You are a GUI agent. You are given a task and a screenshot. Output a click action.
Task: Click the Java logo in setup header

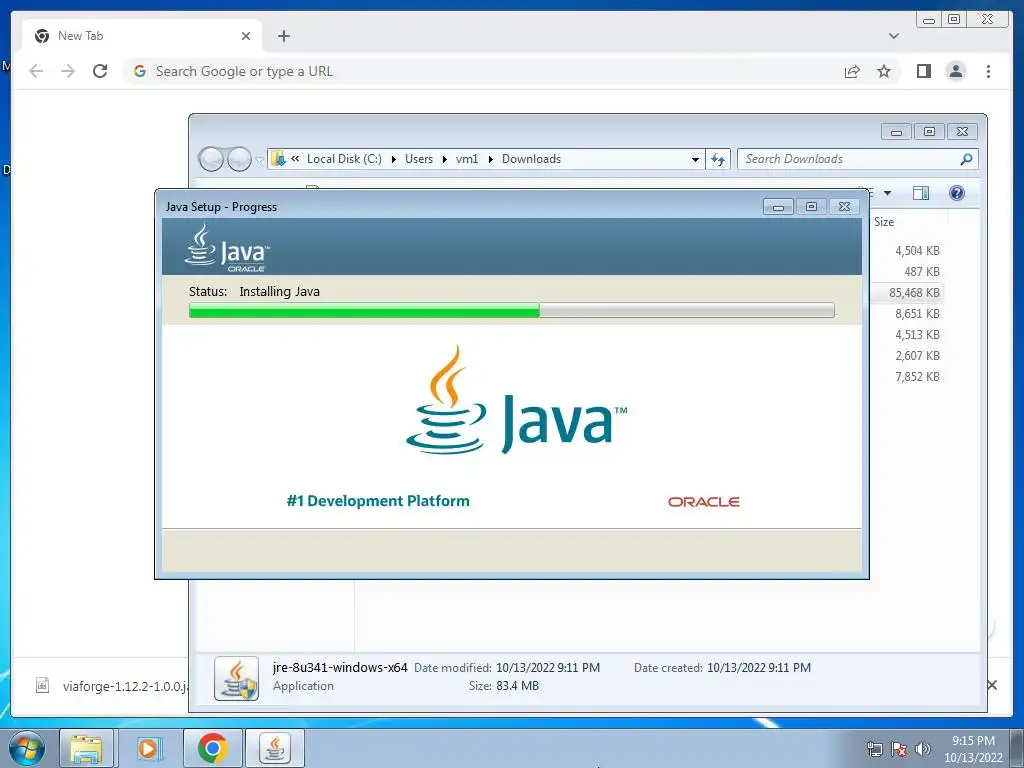(227, 248)
